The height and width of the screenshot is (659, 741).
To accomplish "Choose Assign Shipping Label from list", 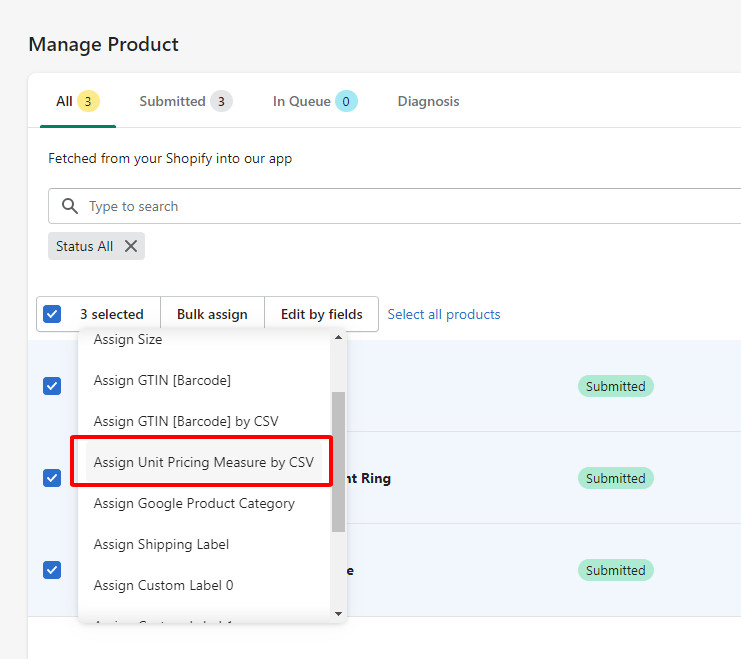I will tap(161, 544).
